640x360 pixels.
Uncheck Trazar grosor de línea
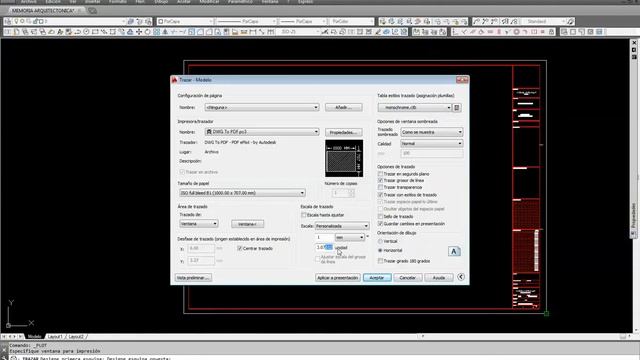[x=380, y=180]
